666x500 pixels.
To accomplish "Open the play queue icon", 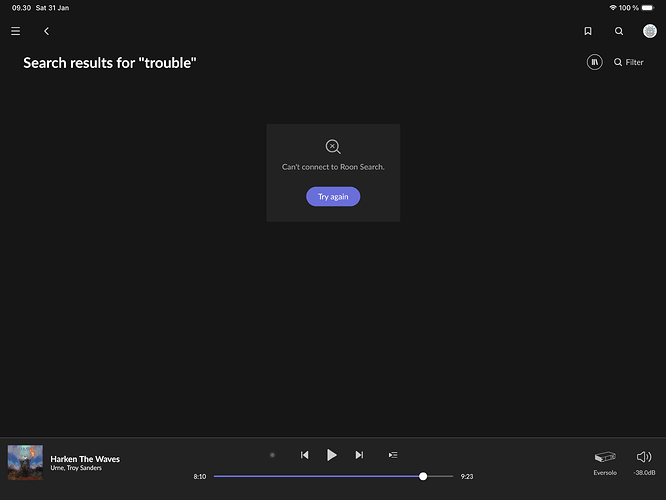I will pos(393,455).
